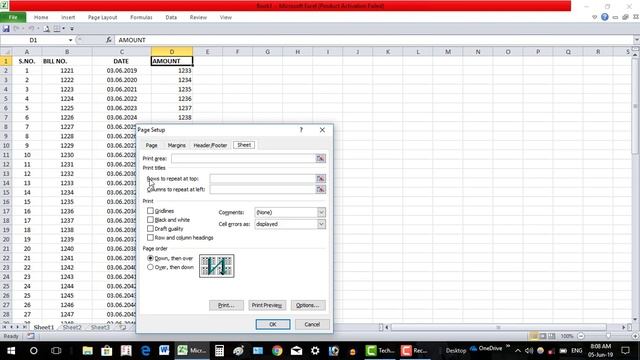Switch to Page Layout view in status bar
The width and height of the screenshot is (640, 360).
tap(542, 336)
